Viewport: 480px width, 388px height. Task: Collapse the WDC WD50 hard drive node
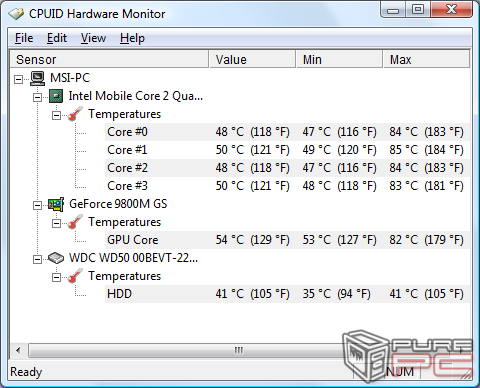(x=37, y=259)
